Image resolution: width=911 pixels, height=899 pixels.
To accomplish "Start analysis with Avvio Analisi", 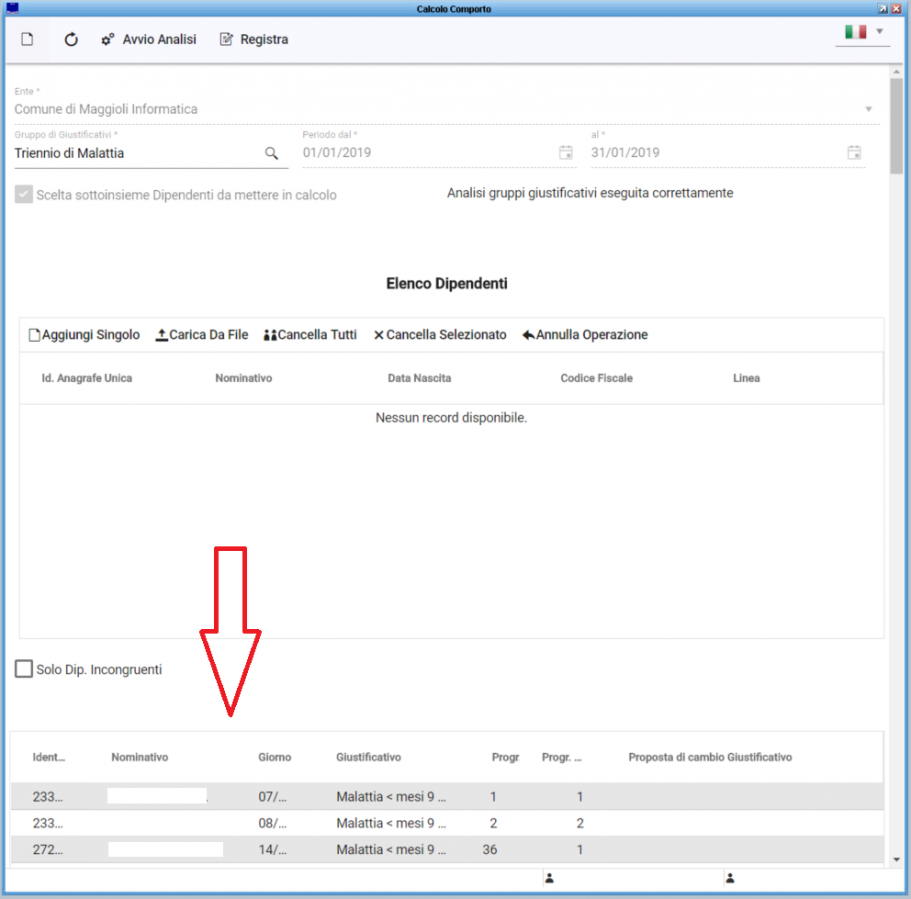I will (x=149, y=39).
